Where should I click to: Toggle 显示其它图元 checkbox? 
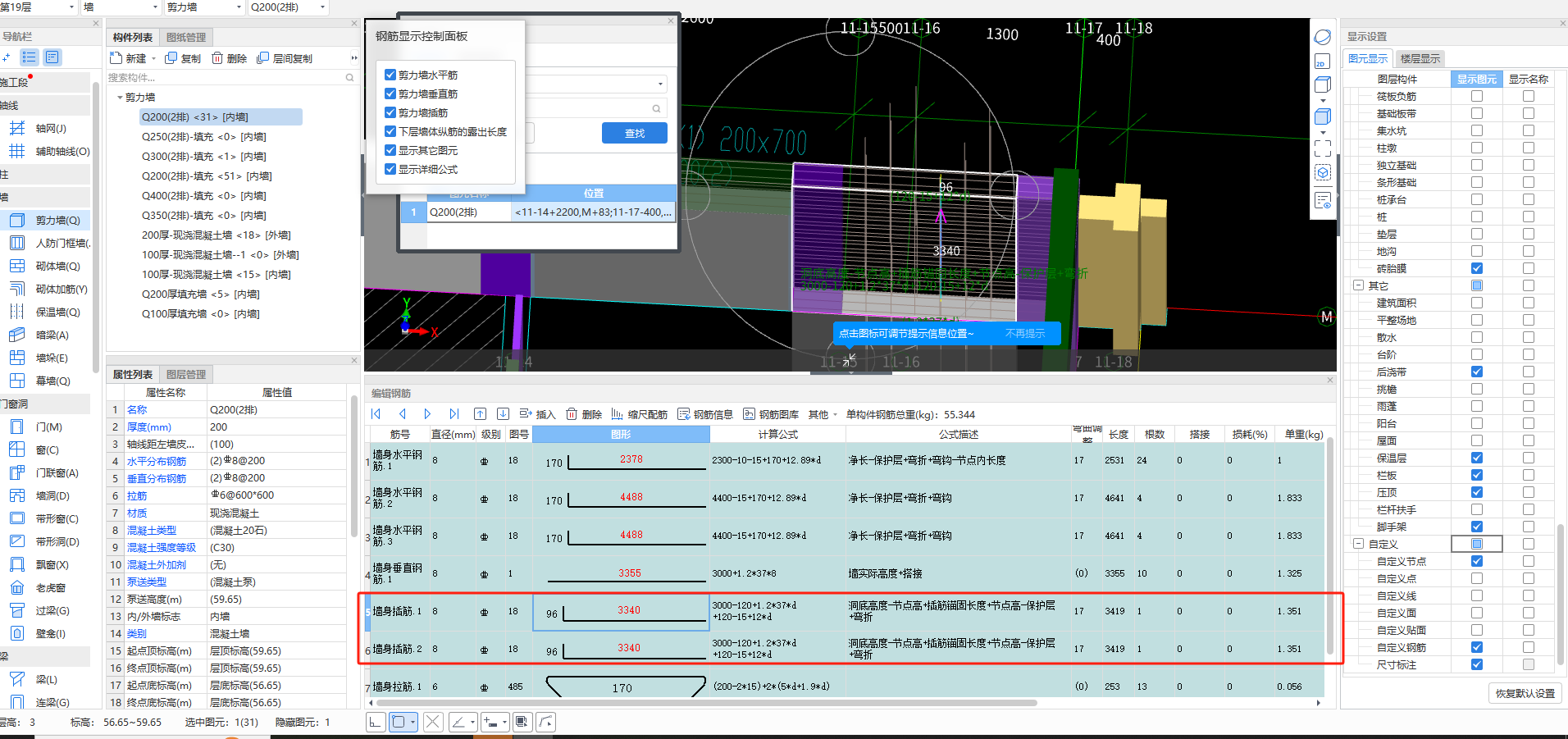[x=390, y=150]
